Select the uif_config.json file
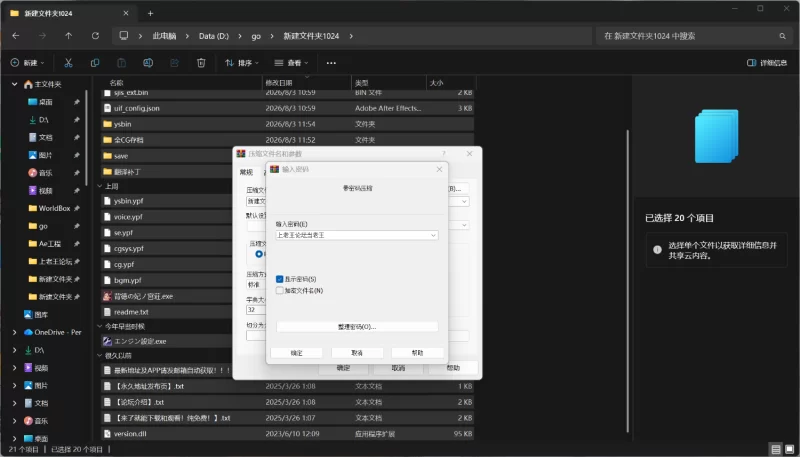 coord(288,108)
